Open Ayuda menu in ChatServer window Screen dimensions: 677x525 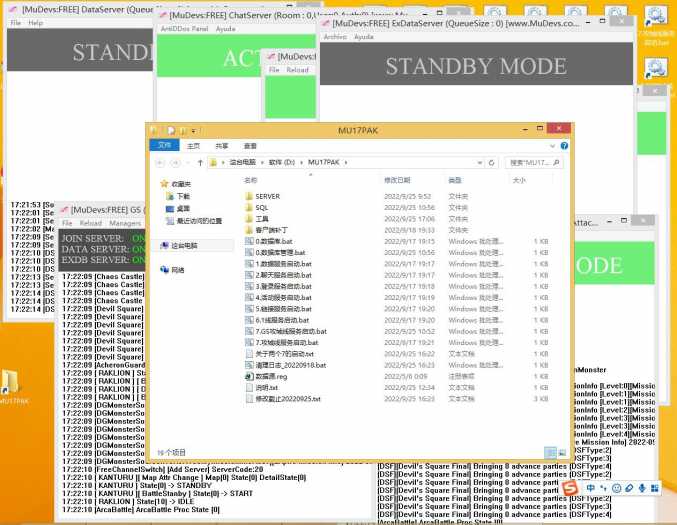(225, 29)
